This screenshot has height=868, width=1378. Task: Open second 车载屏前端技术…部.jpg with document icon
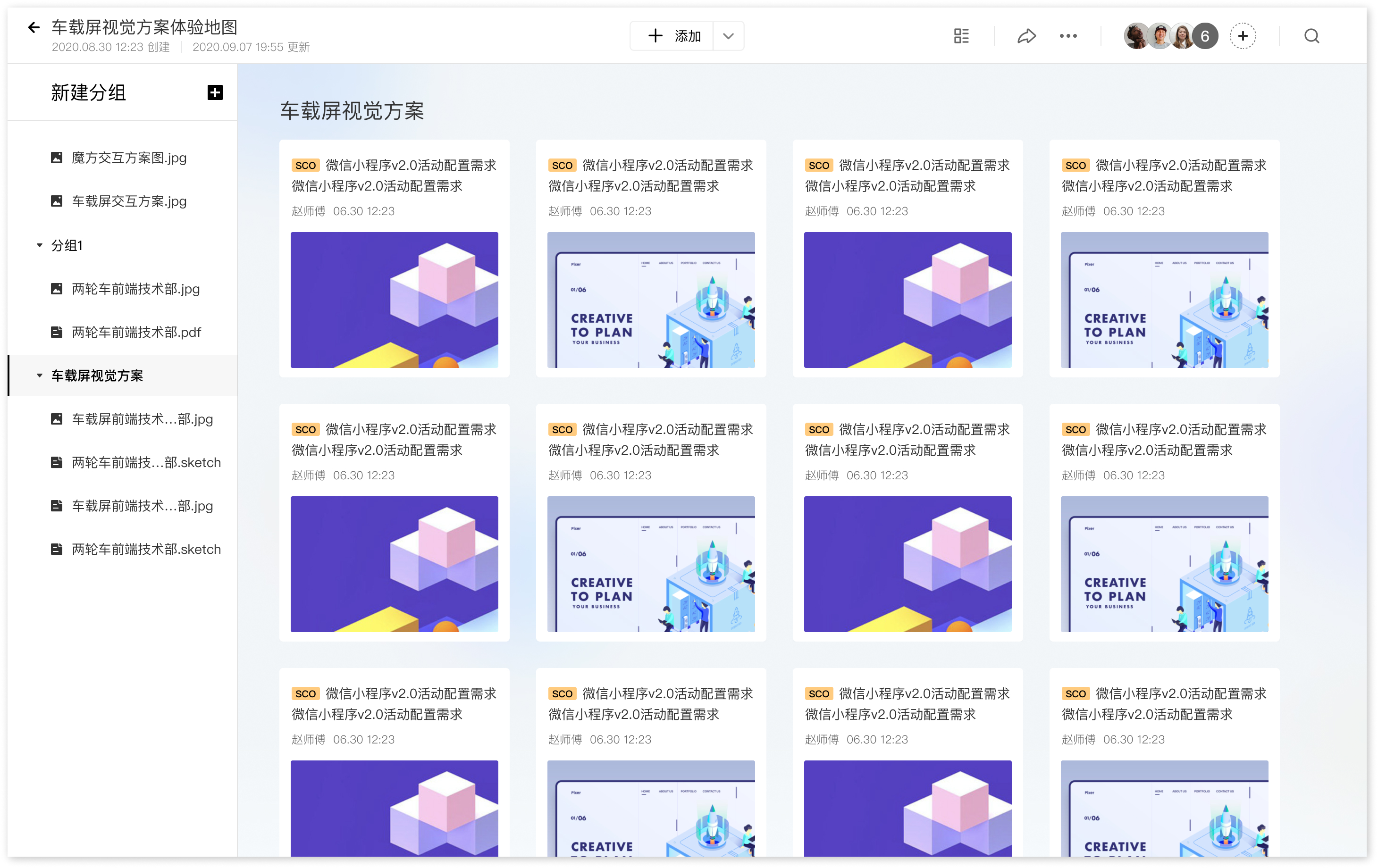point(142,506)
